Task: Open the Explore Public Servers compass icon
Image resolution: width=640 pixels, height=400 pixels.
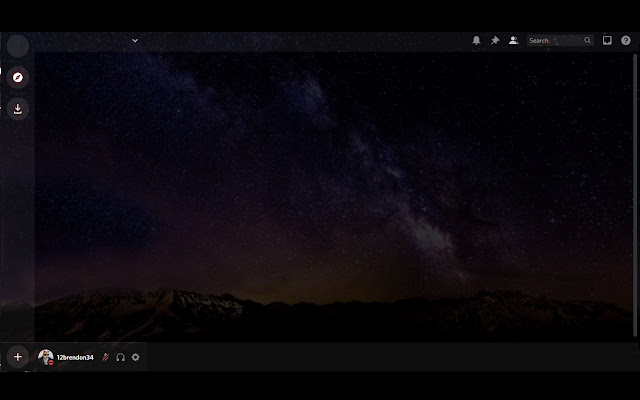Action: [18, 77]
